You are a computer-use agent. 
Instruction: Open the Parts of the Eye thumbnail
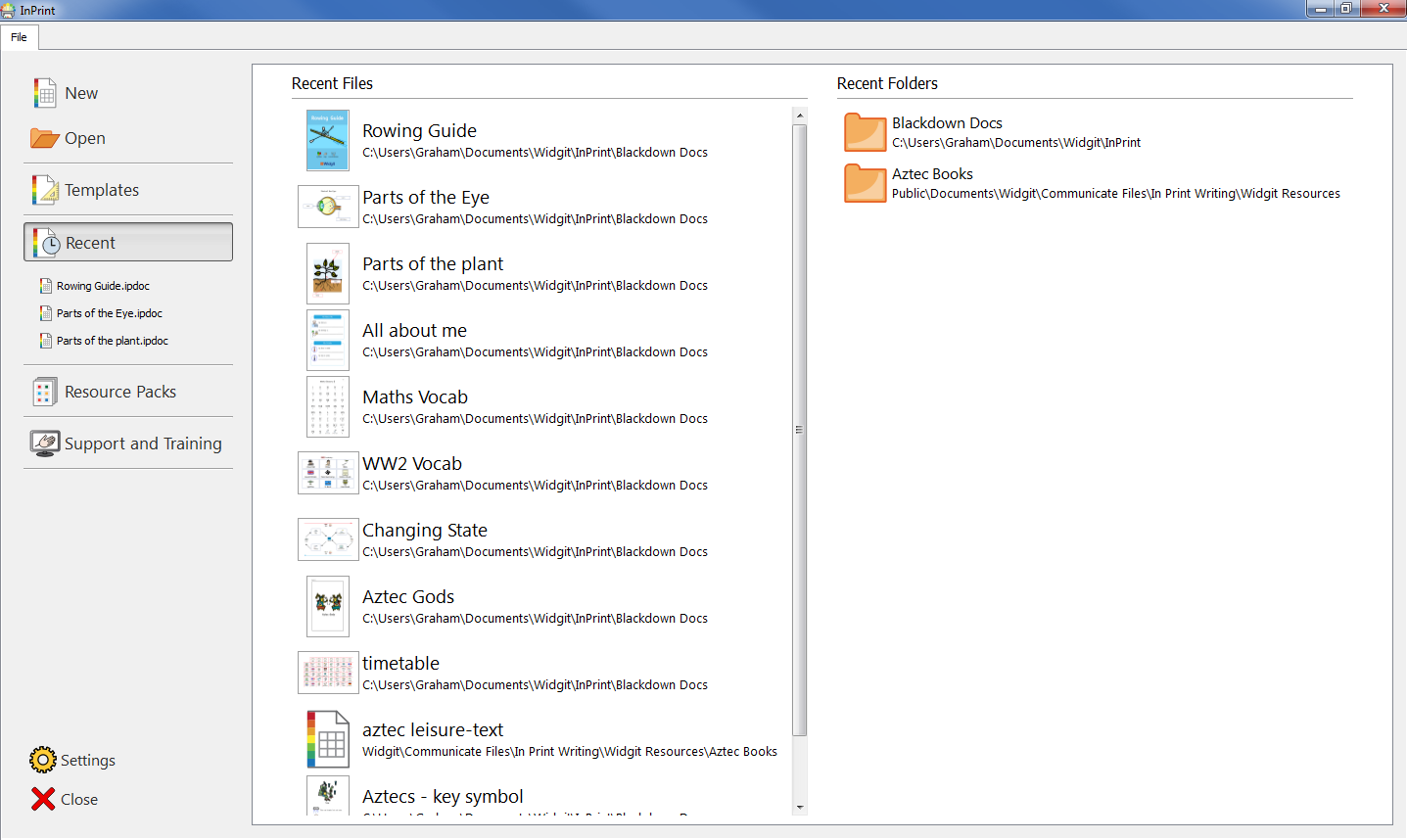(328, 207)
